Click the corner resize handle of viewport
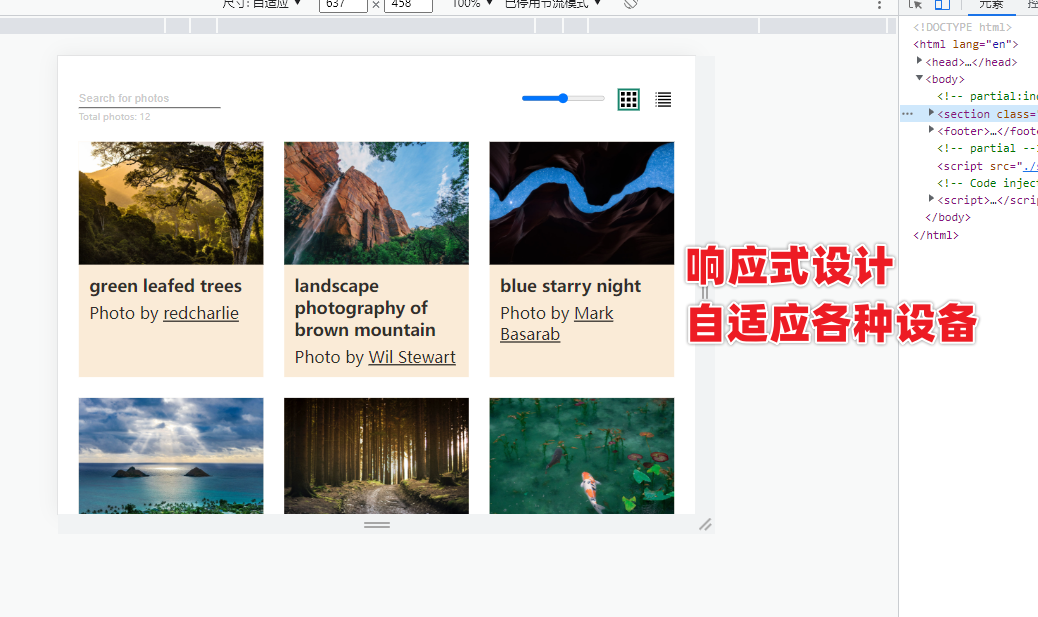 705,524
